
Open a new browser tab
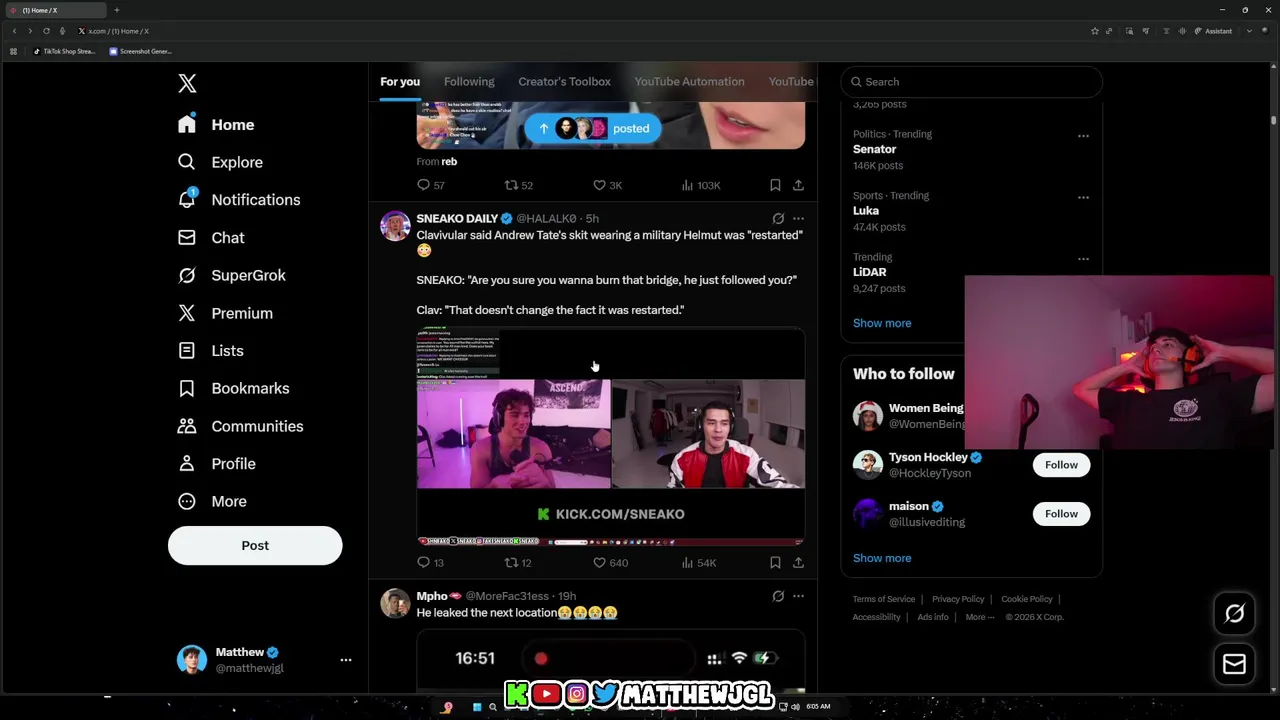(116, 10)
